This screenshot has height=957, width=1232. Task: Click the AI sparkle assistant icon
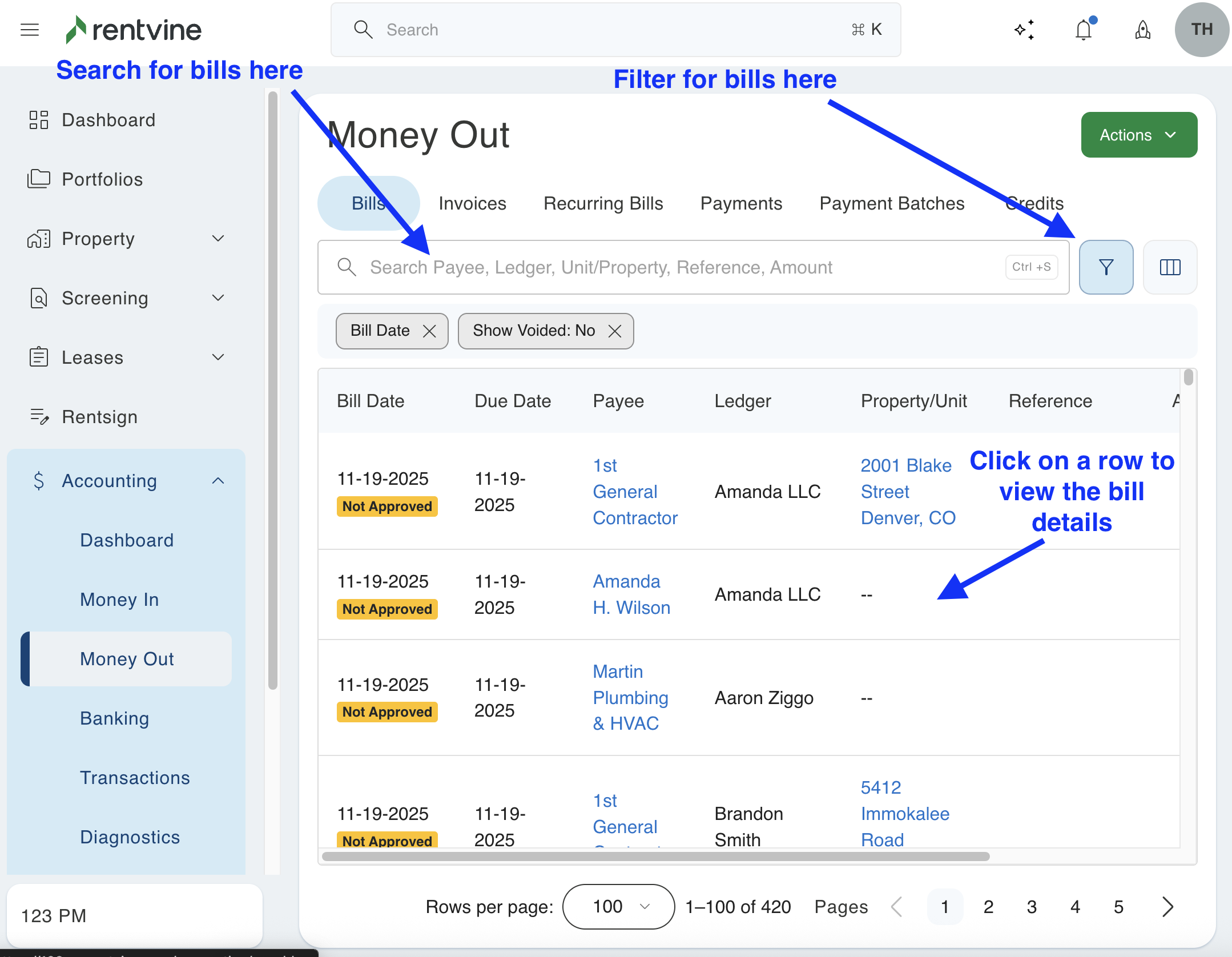coord(1025,30)
